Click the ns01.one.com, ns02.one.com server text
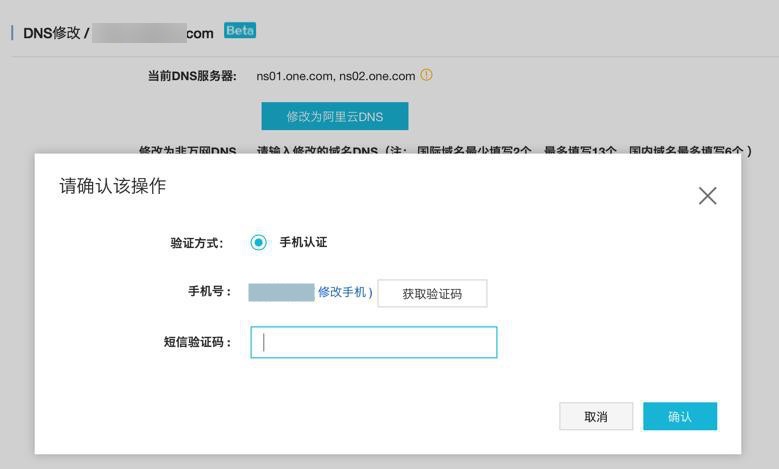The image size is (779, 469). pos(335,76)
